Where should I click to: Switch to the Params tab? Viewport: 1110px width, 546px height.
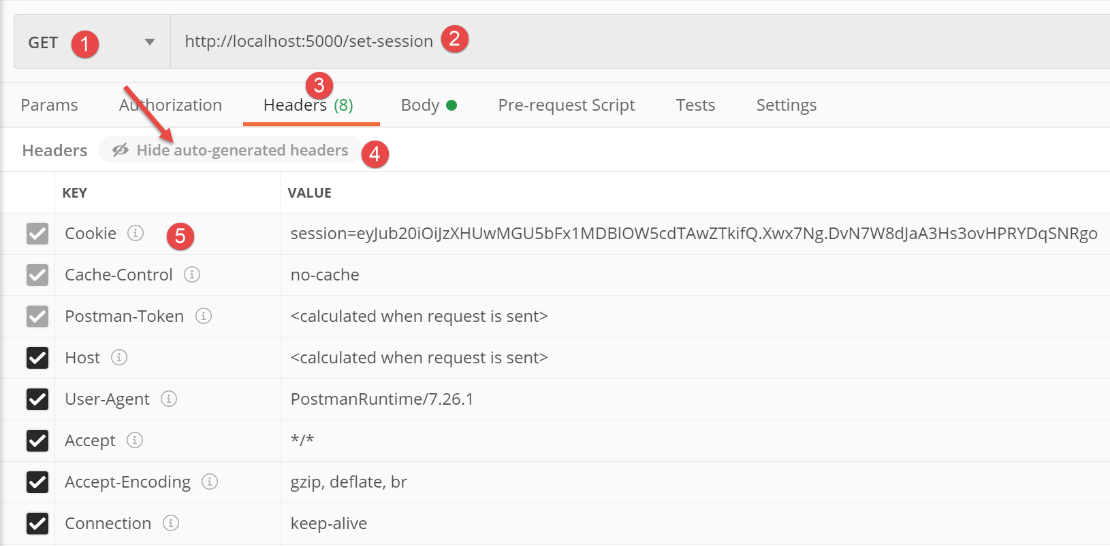tap(49, 105)
